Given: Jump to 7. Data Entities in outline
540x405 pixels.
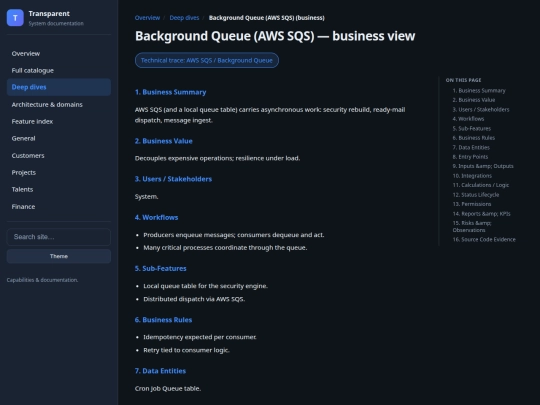Looking at the screenshot, I should click(471, 147).
